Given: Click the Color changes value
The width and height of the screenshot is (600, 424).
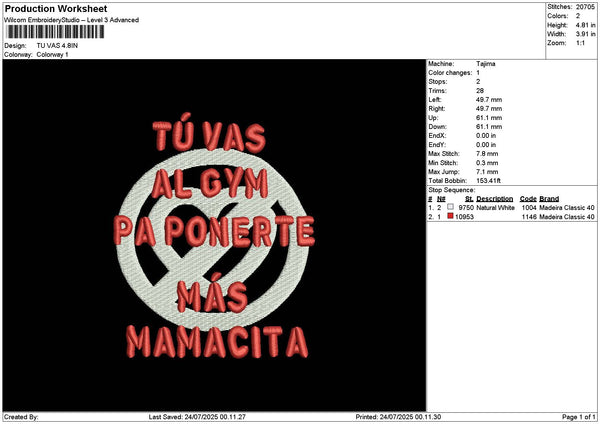Looking at the screenshot, I should tap(478, 73).
